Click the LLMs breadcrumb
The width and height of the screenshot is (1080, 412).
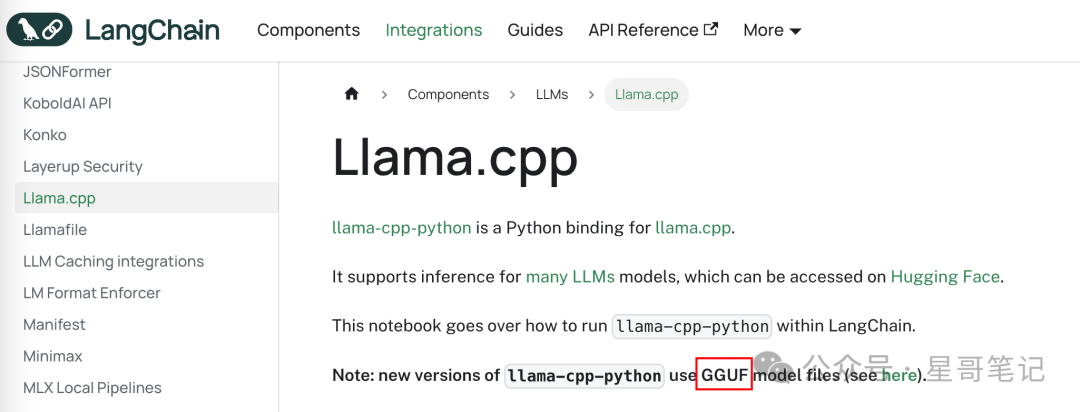pos(552,94)
